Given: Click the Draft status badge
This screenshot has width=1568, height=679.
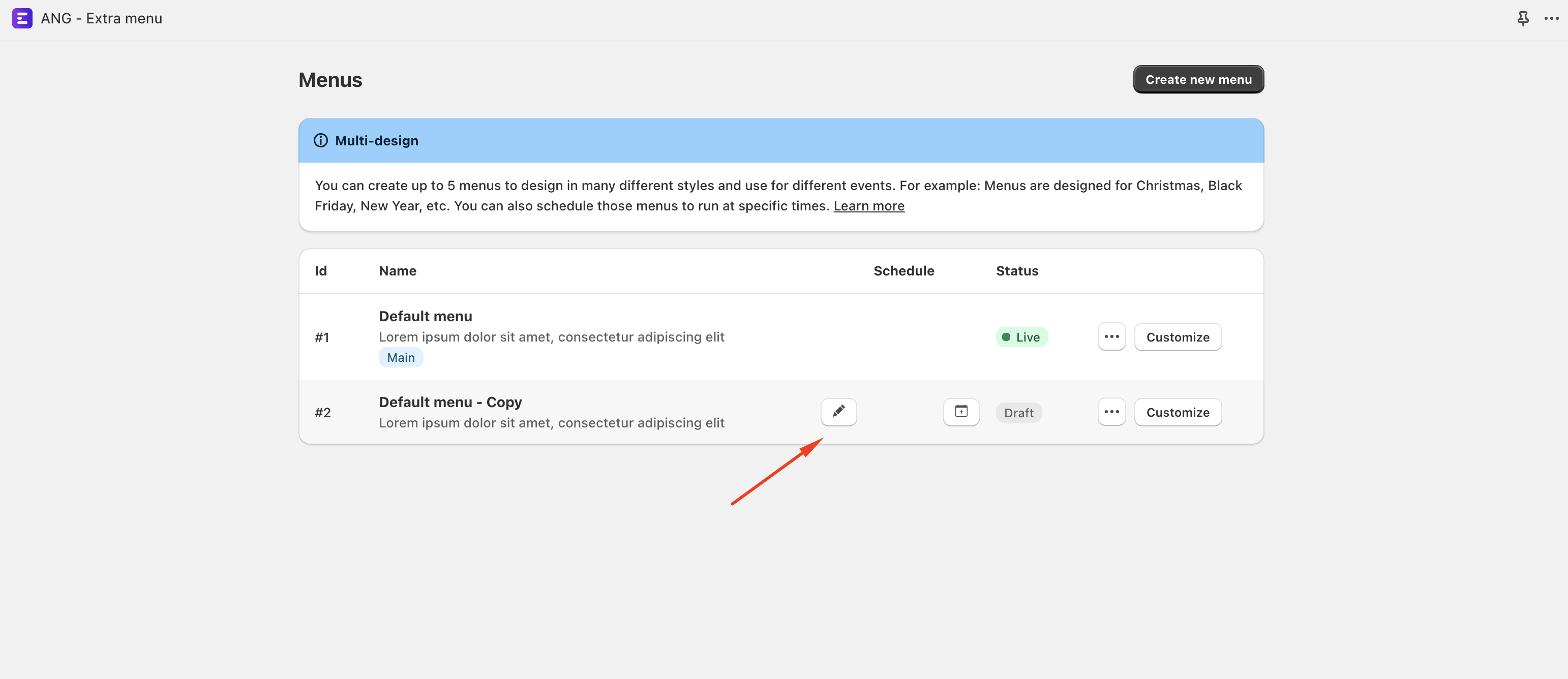Looking at the screenshot, I should tap(1018, 413).
